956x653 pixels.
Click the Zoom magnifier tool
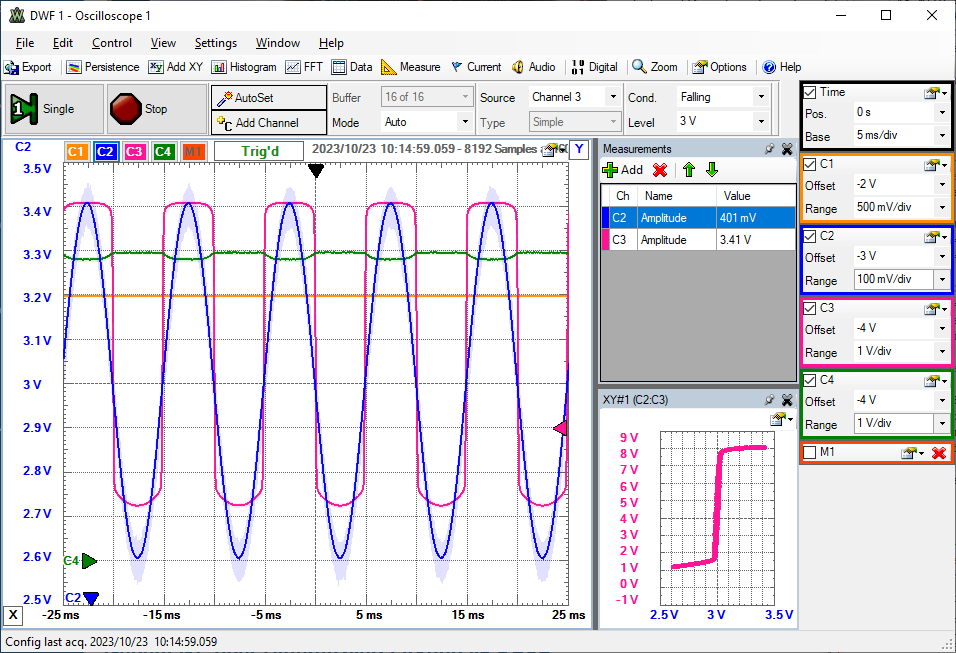(x=655, y=67)
